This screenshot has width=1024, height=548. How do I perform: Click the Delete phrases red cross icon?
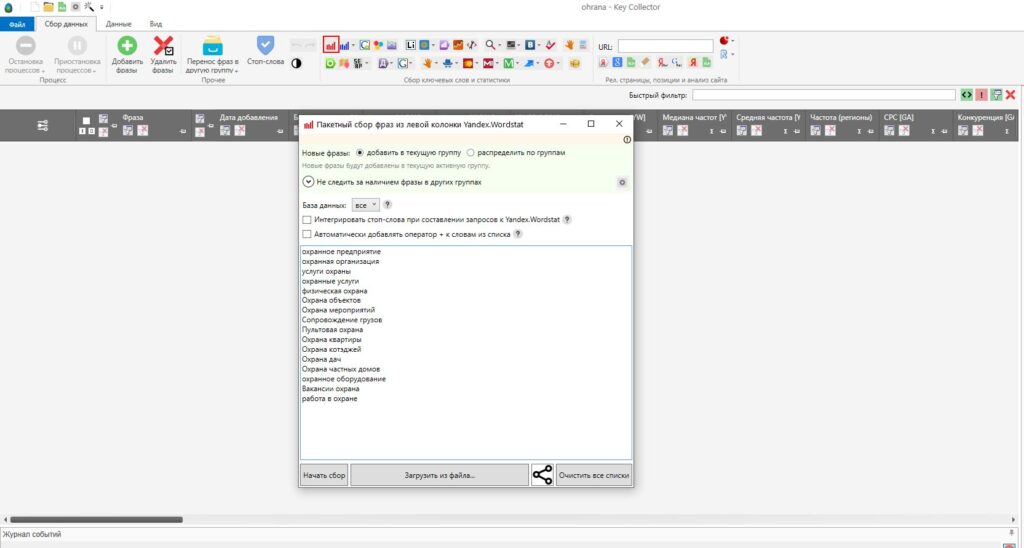[x=163, y=46]
